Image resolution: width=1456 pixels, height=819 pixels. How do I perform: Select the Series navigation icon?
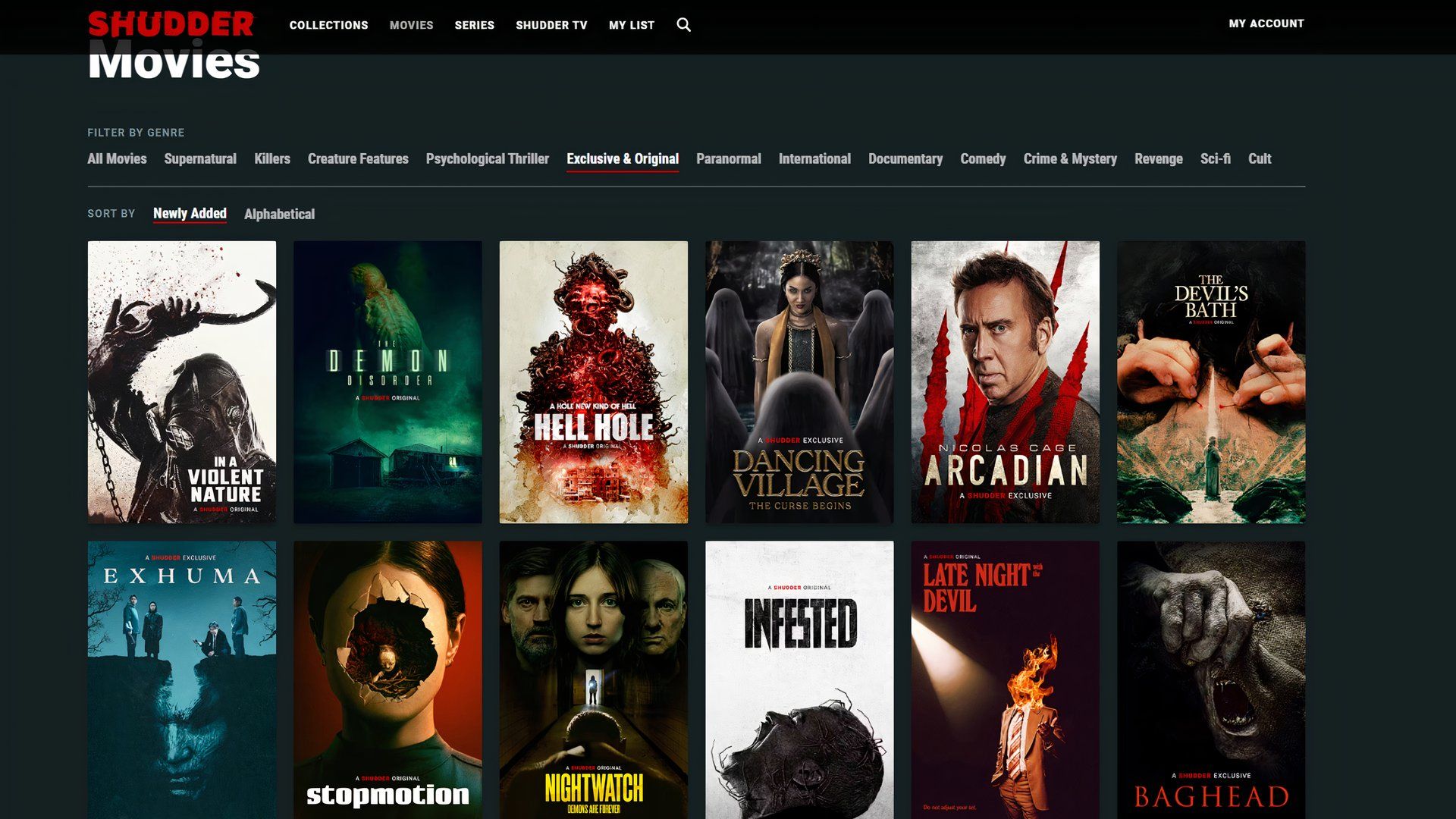click(474, 25)
